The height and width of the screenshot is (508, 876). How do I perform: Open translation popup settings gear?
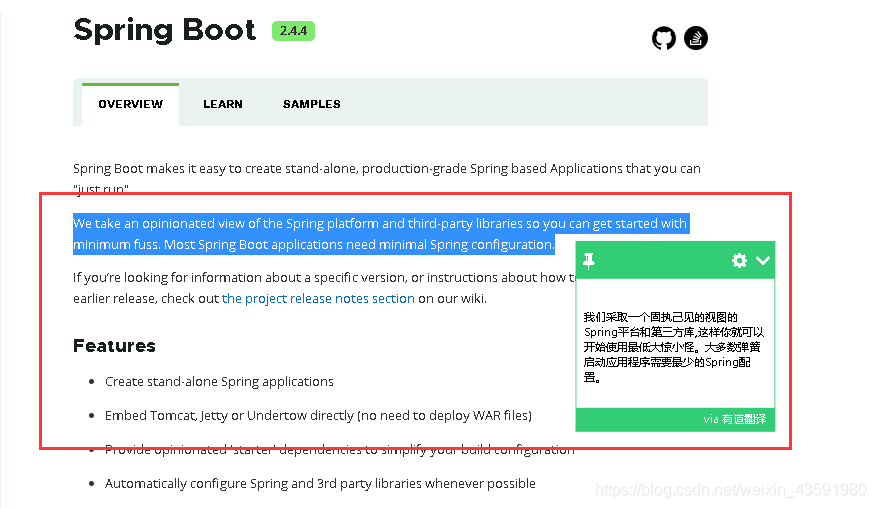tap(739, 260)
